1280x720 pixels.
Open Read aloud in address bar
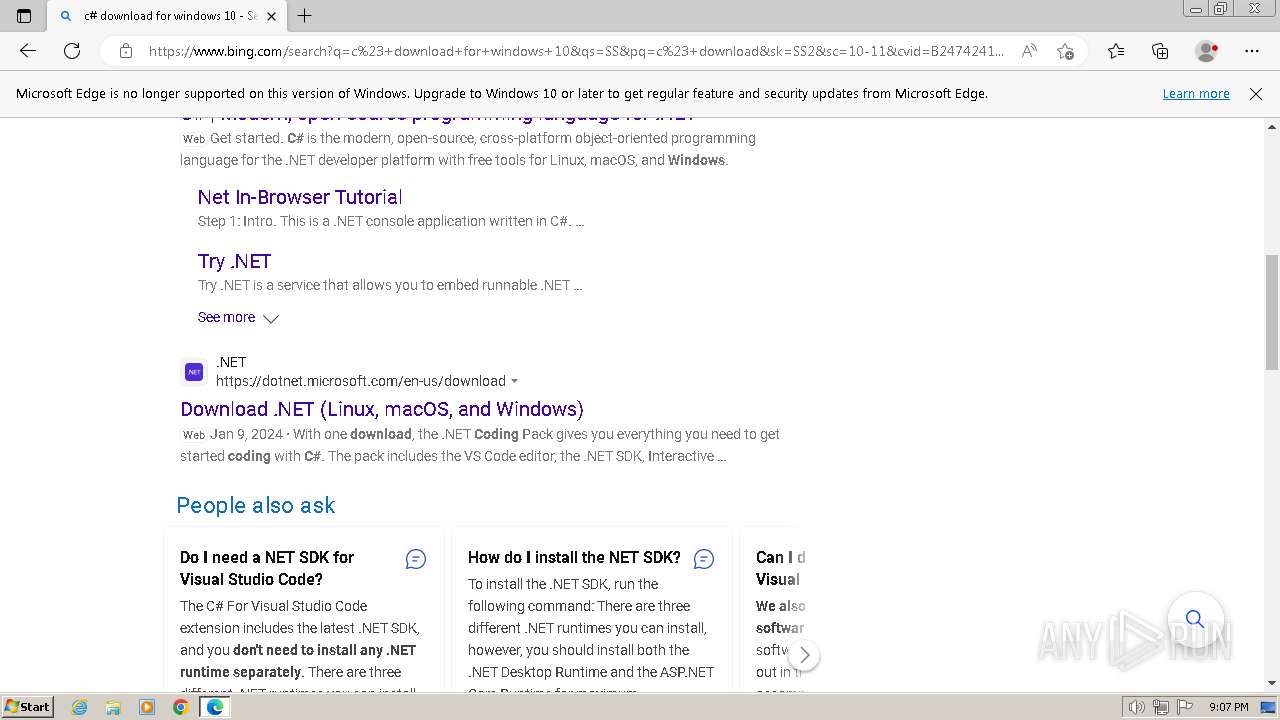tap(1029, 51)
